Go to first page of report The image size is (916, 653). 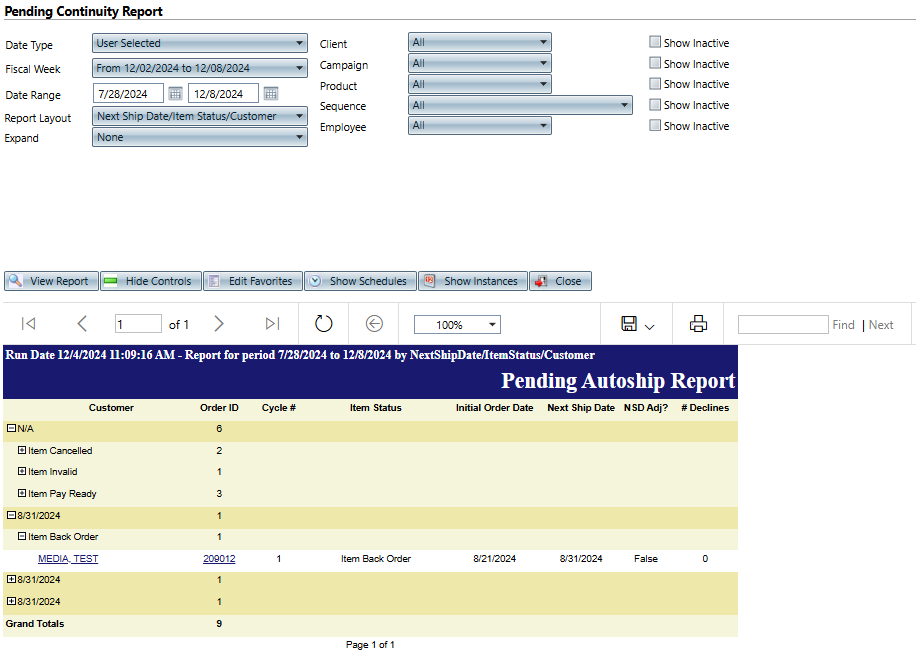[x=28, y=324]
